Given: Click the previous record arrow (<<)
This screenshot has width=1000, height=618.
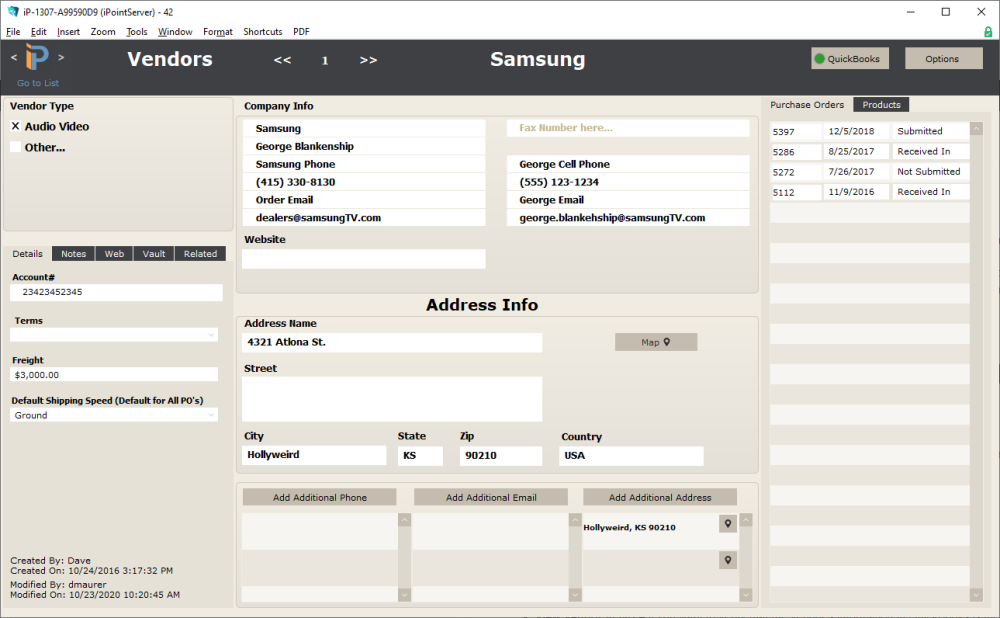Looking at the screenshot, I should [281, 59].
